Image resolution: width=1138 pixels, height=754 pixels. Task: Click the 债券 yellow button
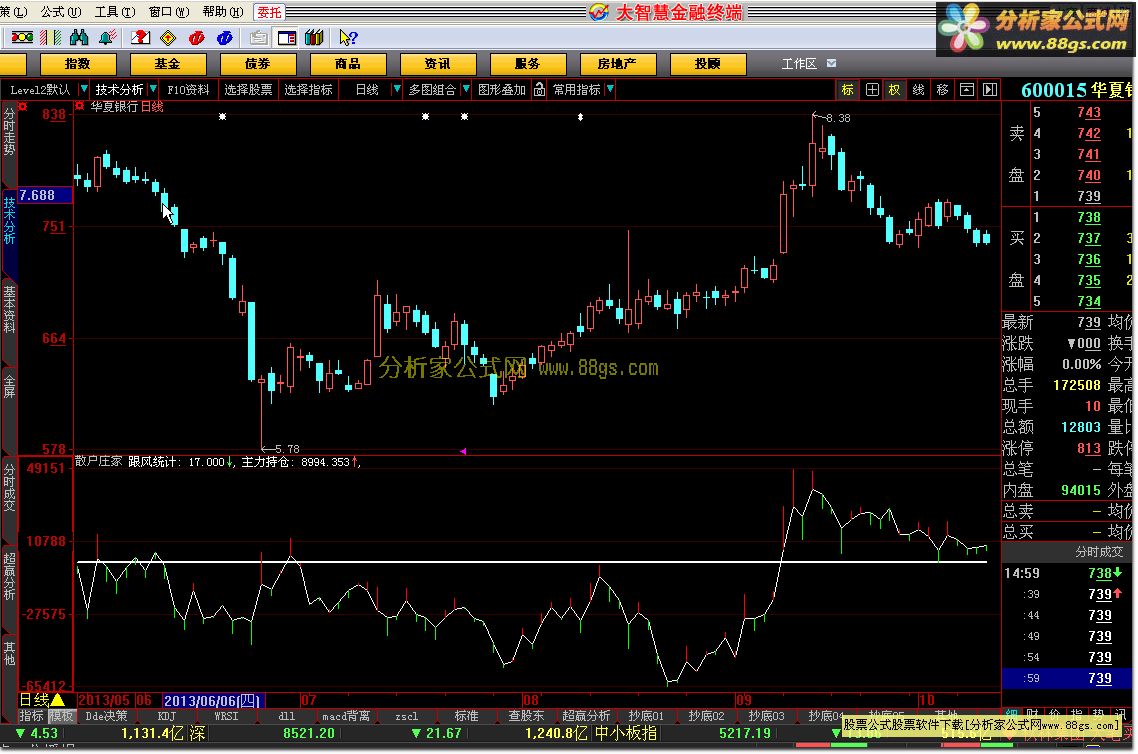click(258, 64)
